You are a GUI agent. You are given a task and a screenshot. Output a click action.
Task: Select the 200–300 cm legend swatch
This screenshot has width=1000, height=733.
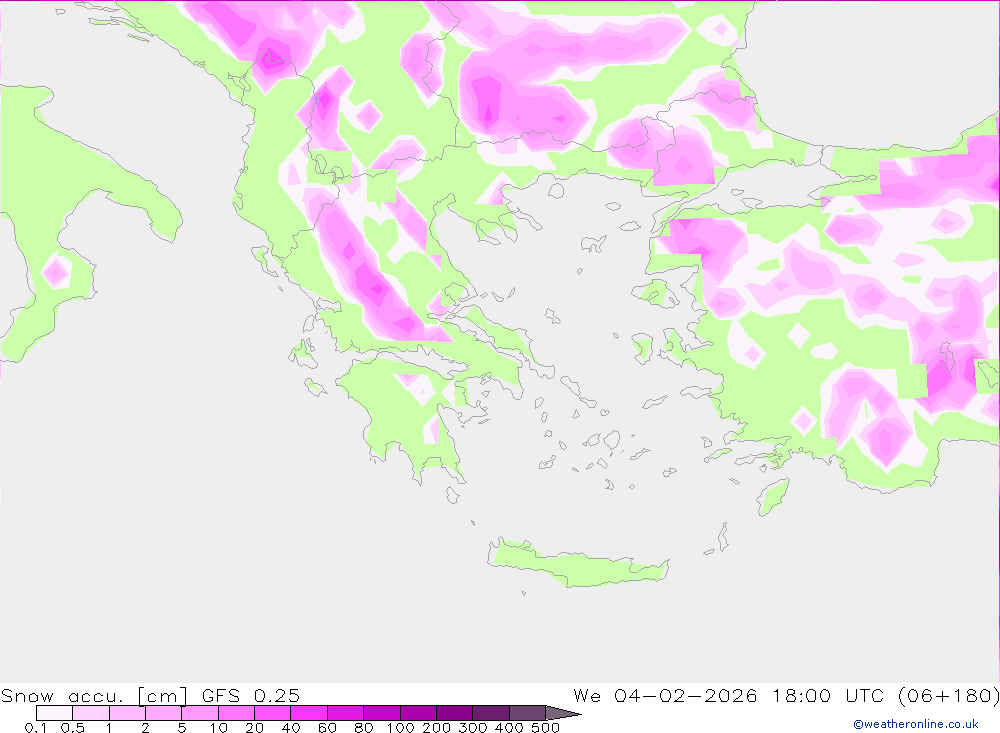pos(454,713)
